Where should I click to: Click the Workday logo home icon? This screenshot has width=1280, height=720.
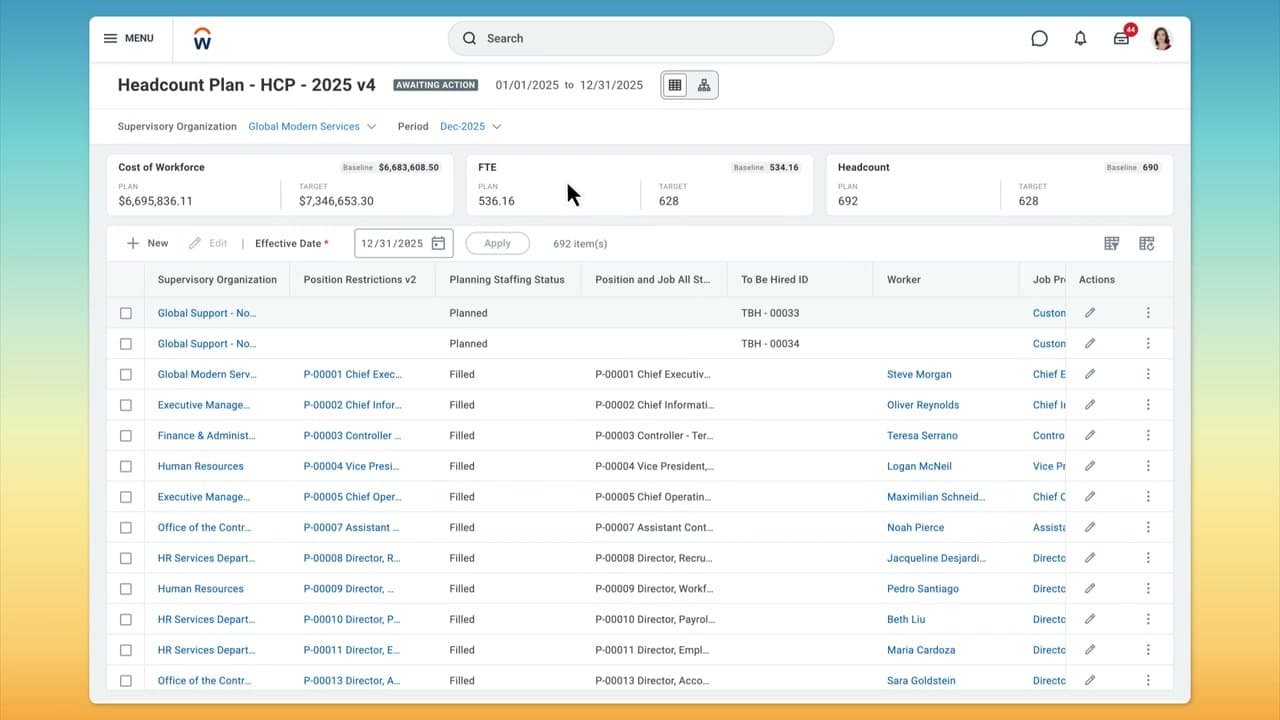[202, 39]
